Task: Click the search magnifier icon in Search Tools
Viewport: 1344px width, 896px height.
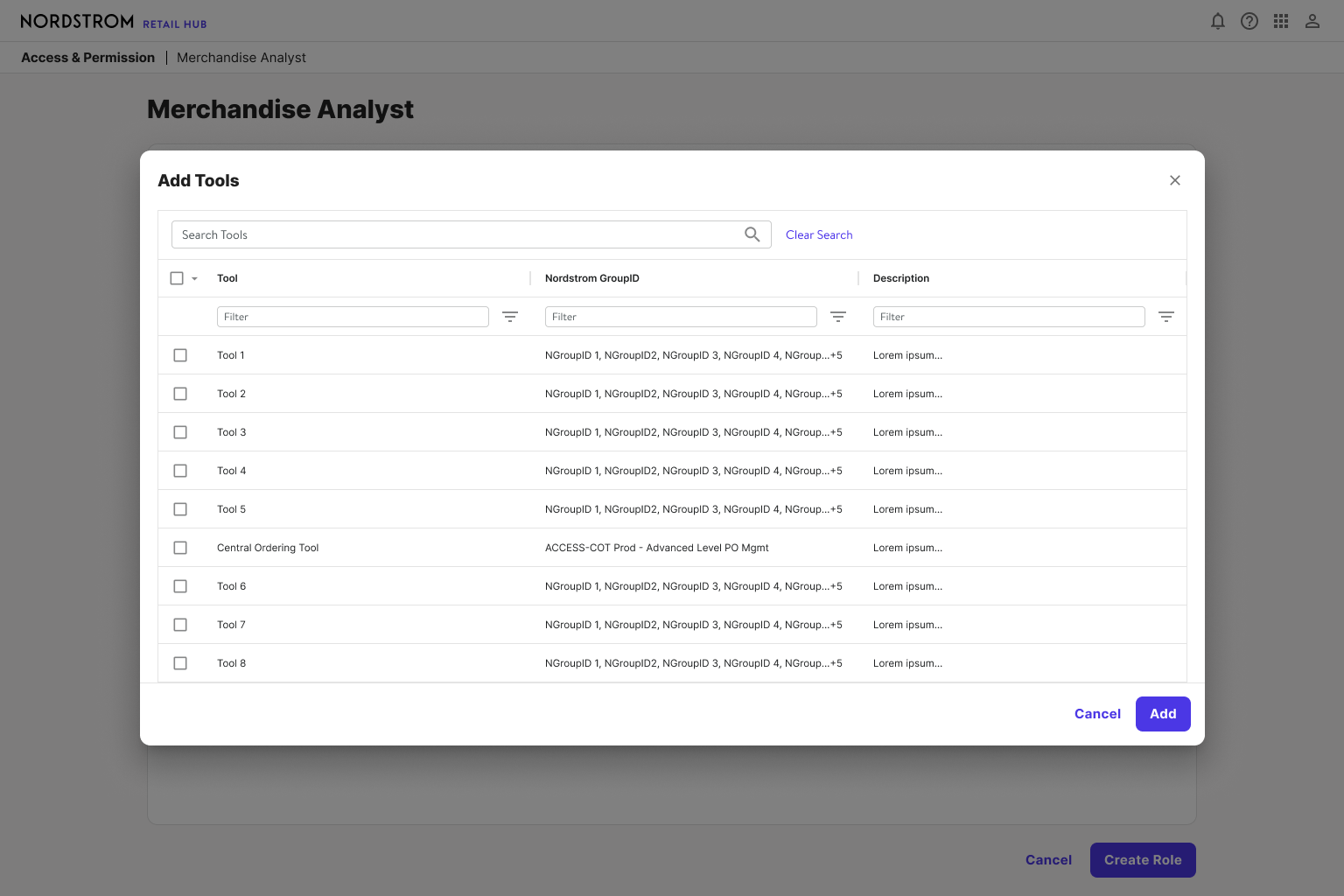Action: coord(752,234)
